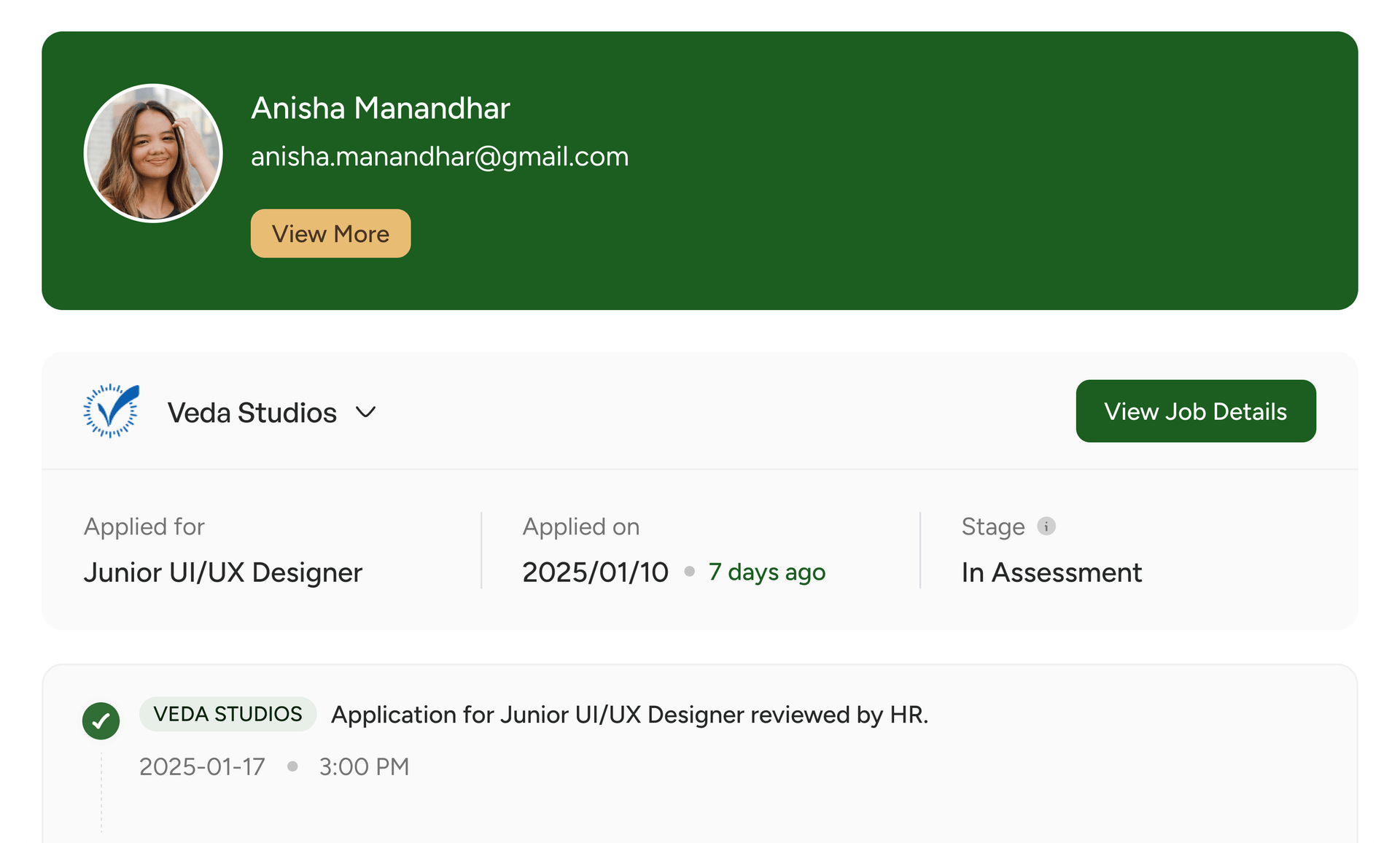The image size is (1400, 843).
Task: Open View Job Details
Action: (1195, 411)
